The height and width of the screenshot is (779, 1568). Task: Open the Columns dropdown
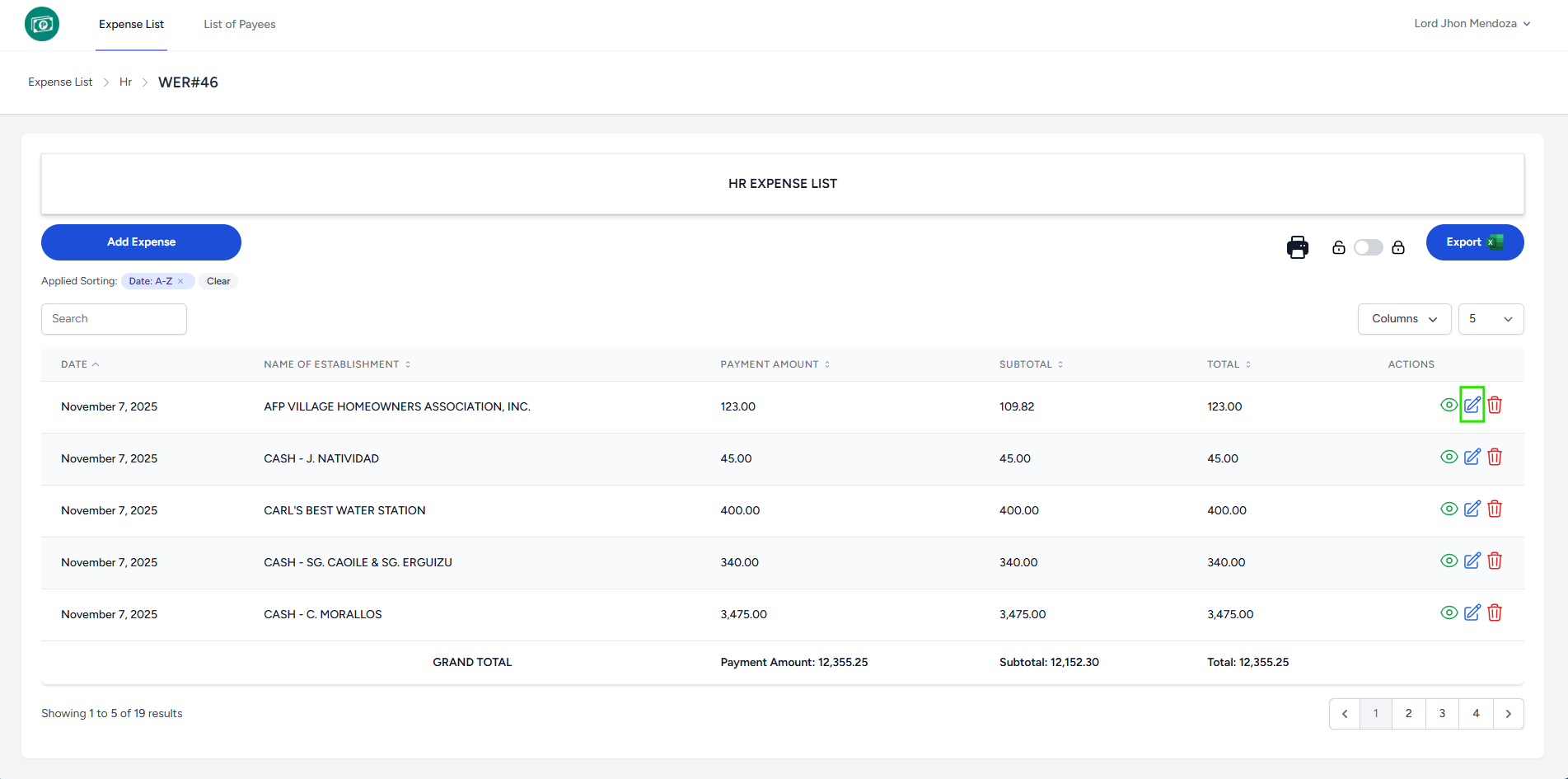pos(1404,319)
